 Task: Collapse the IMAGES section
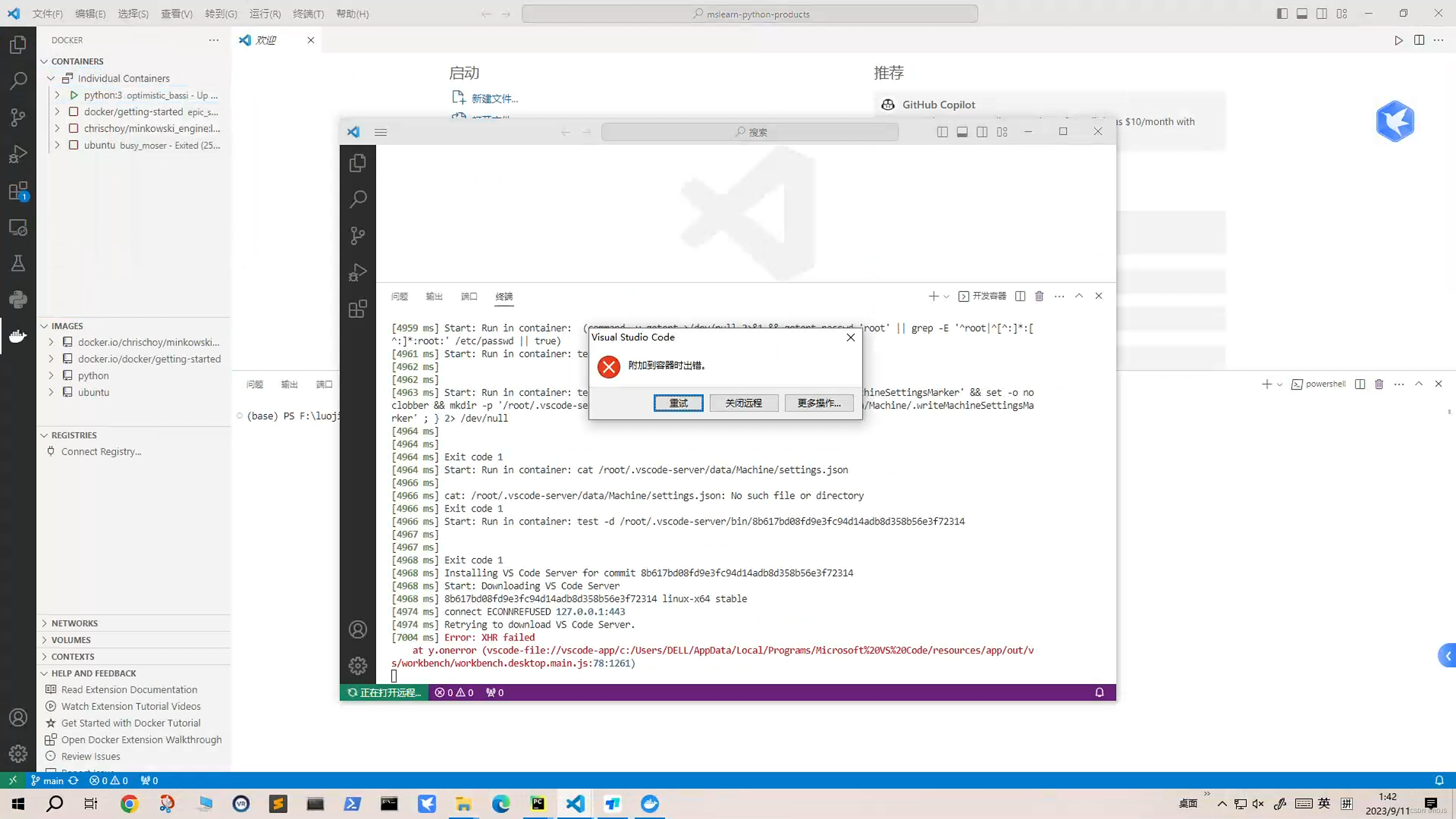(44, 326)
